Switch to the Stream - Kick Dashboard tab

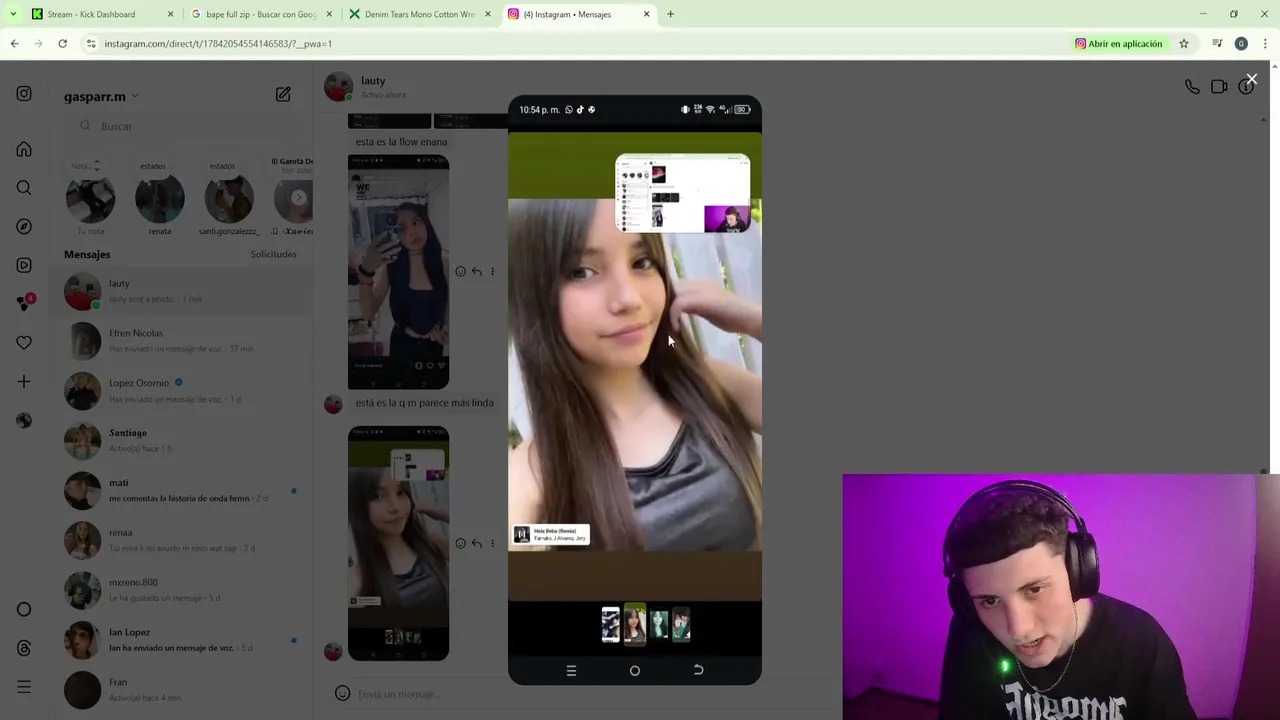pyautogui.click(x=100, y=14)
